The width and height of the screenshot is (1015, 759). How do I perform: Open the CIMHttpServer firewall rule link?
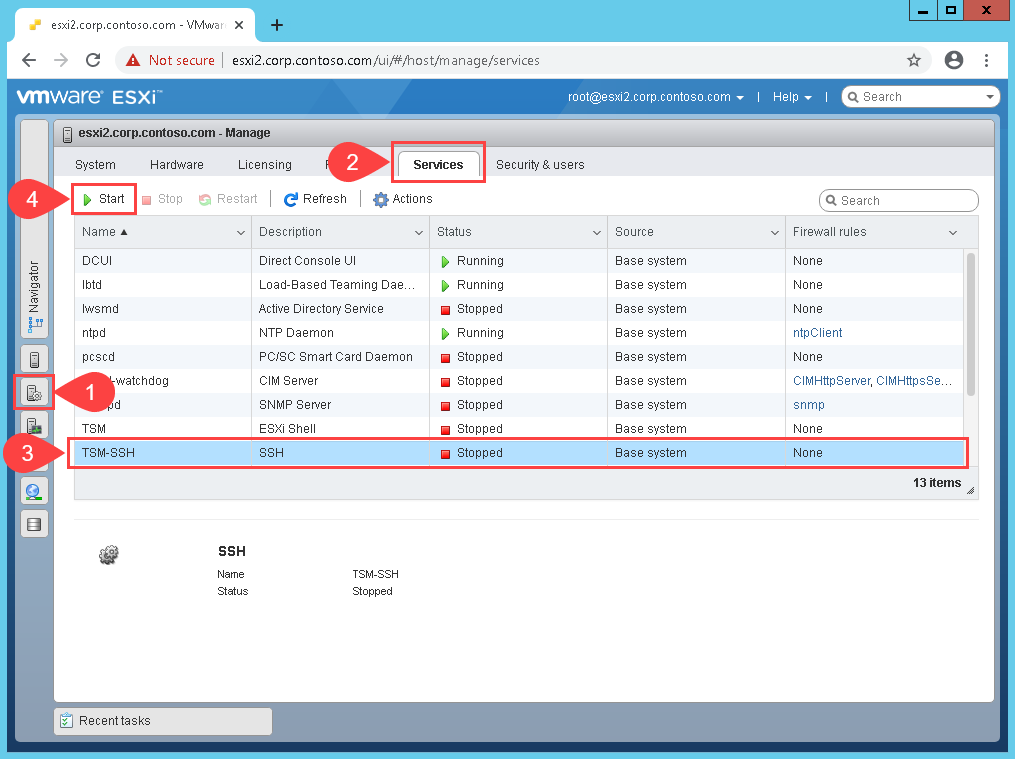[x=831, y=380]
